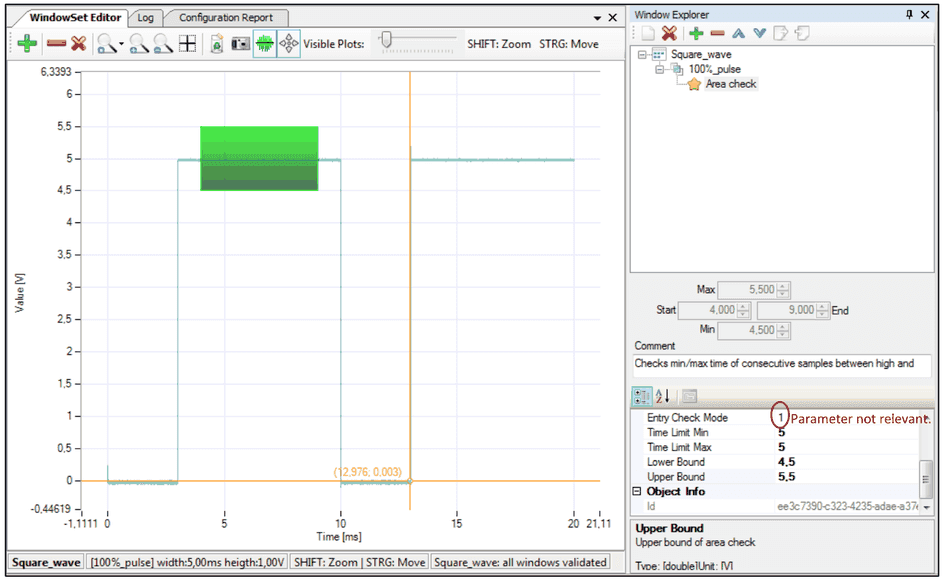Select 100%_pulse tree item

click(x=714, y=69)
